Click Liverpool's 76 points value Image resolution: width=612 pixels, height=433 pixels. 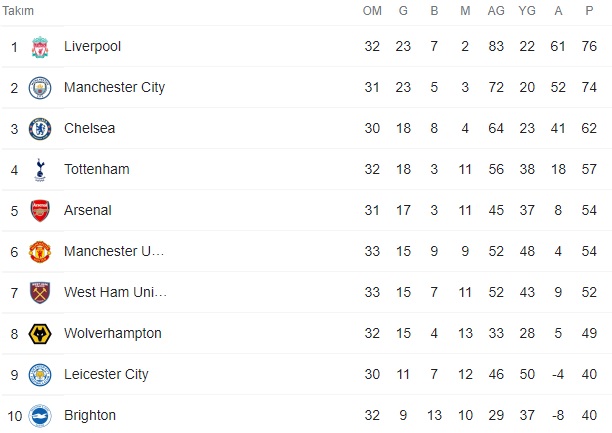click(x=591, y=47)
